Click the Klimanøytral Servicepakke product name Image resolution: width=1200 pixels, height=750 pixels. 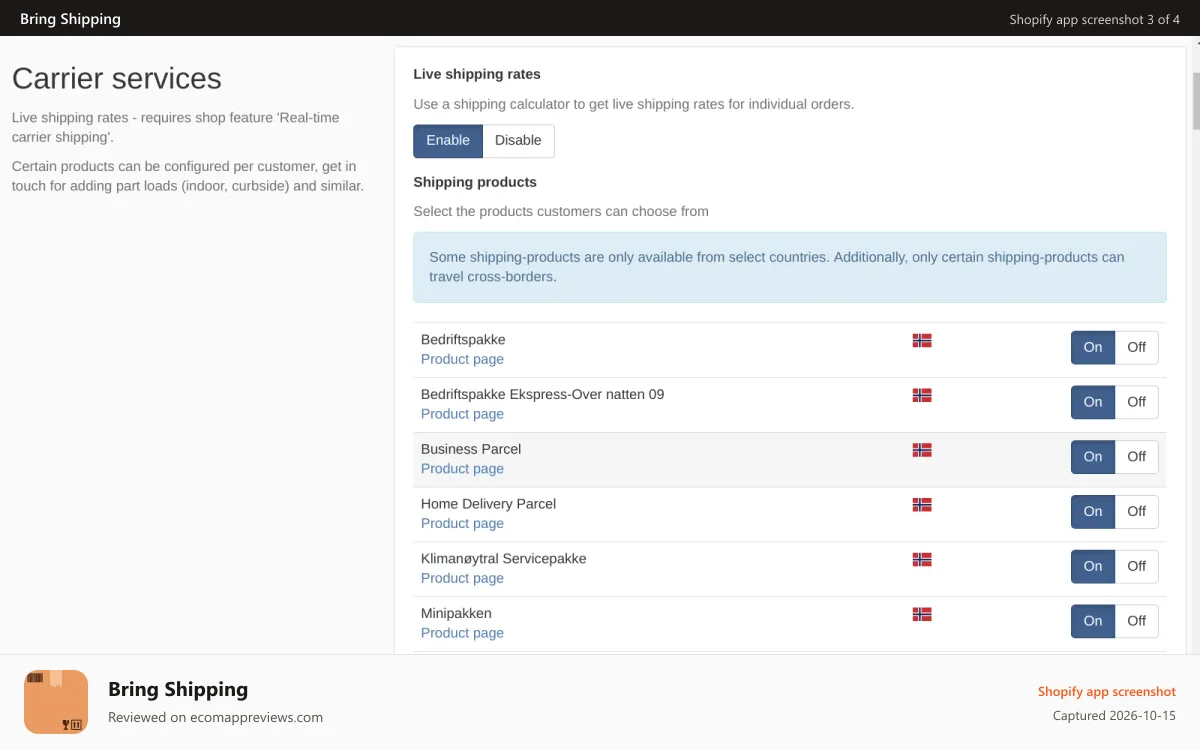point(504,559)
